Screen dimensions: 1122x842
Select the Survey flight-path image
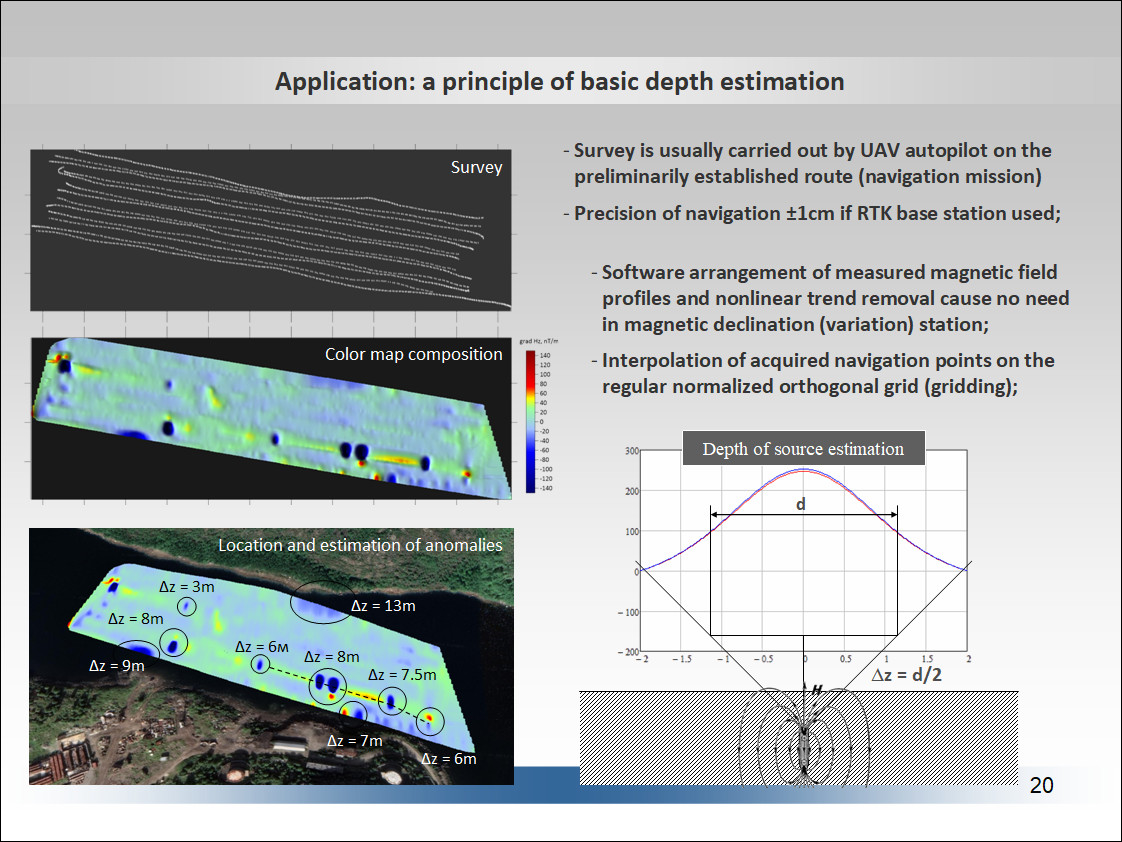tap(270, 230)
